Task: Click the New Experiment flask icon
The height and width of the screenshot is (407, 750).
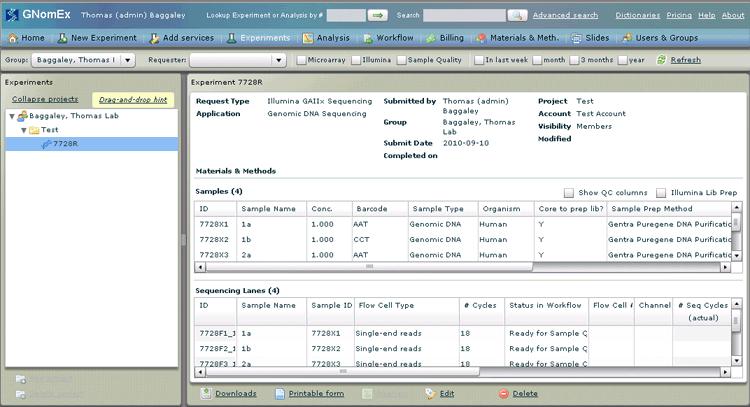Action: pos(62,38)
